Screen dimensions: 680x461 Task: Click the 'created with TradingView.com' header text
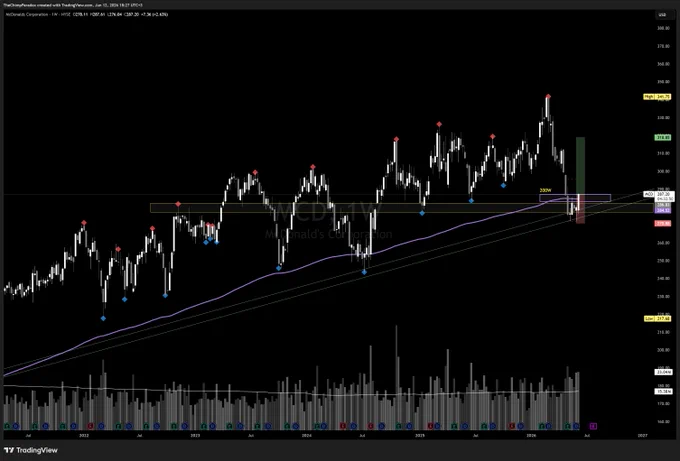pyautogui.click(x=65, y=5)
